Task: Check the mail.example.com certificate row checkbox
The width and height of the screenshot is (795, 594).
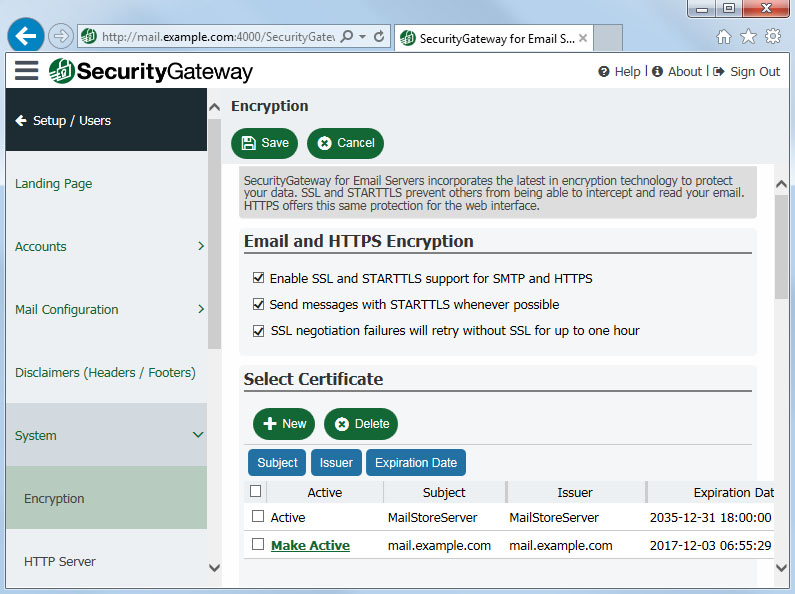Action: (x=258, y=544)
